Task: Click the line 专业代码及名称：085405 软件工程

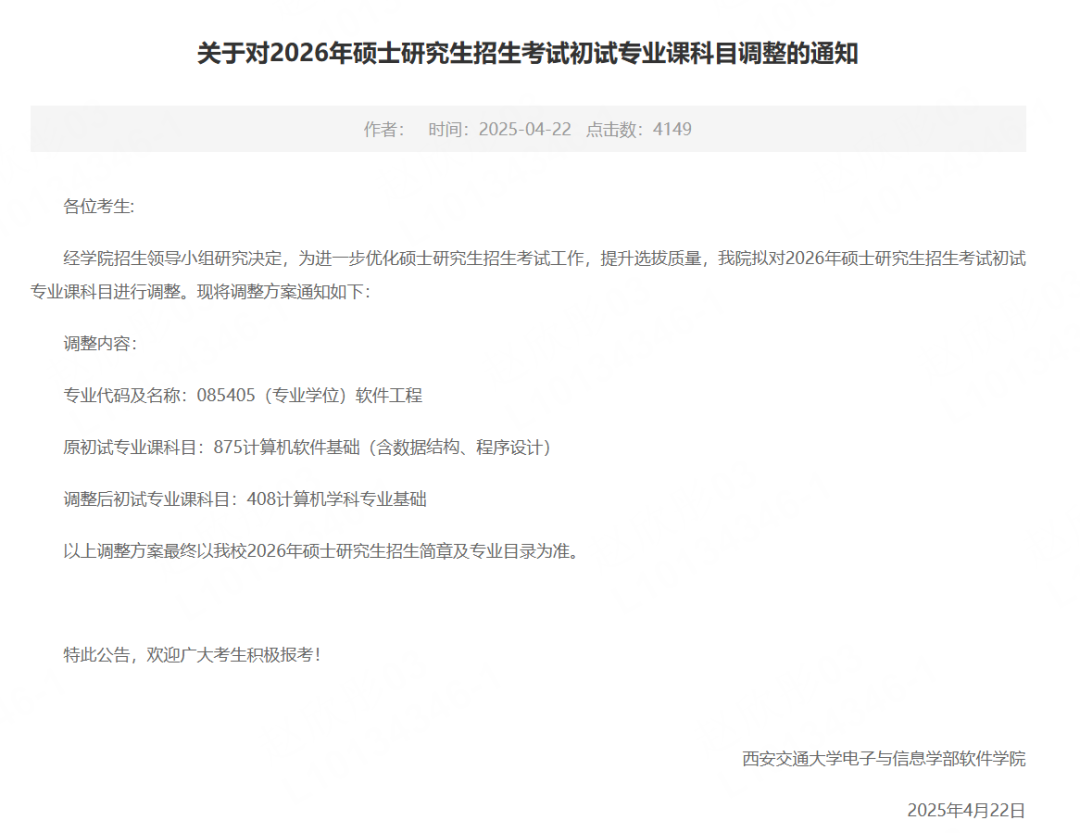Action: click(243, 395)
